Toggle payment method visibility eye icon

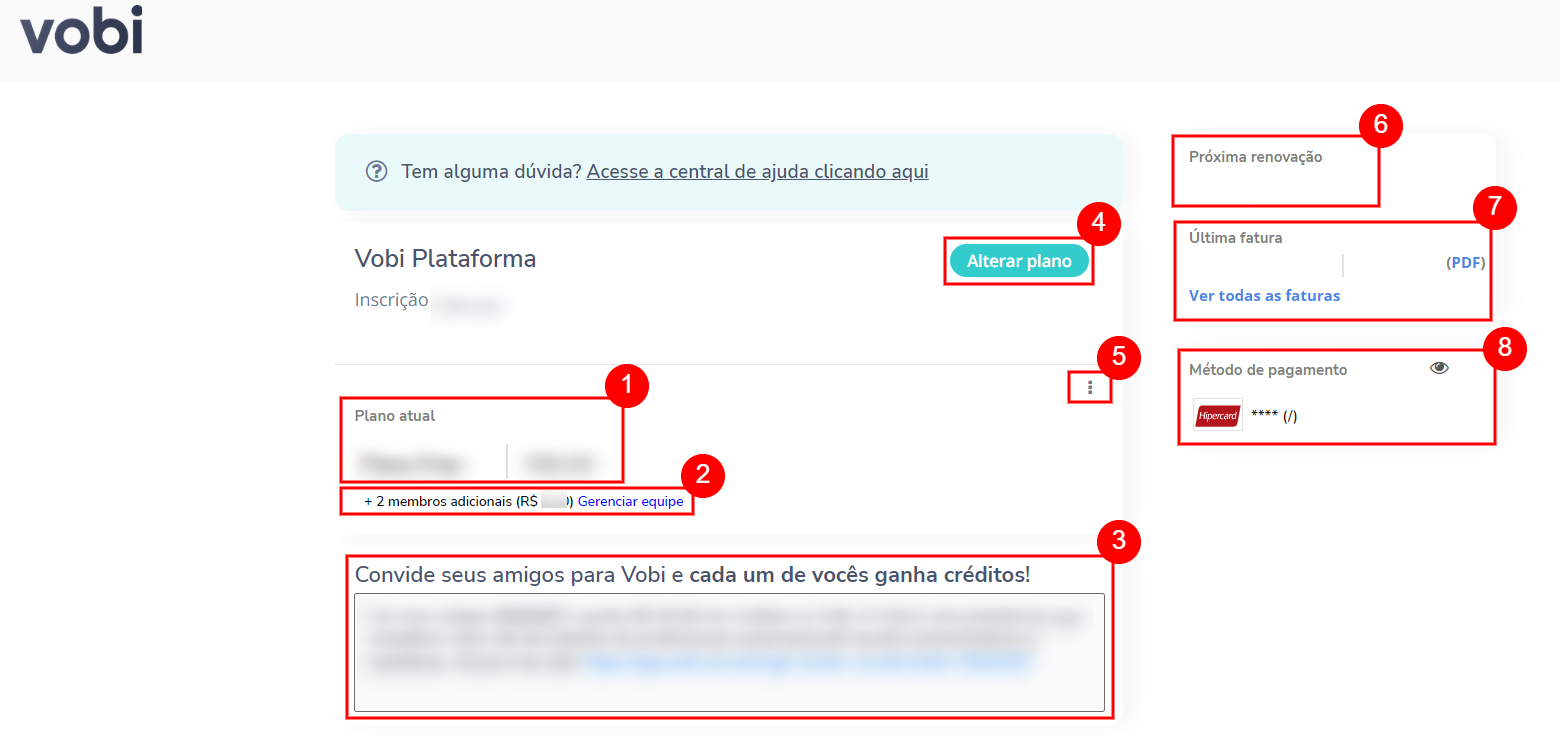tap(1439, 368)
